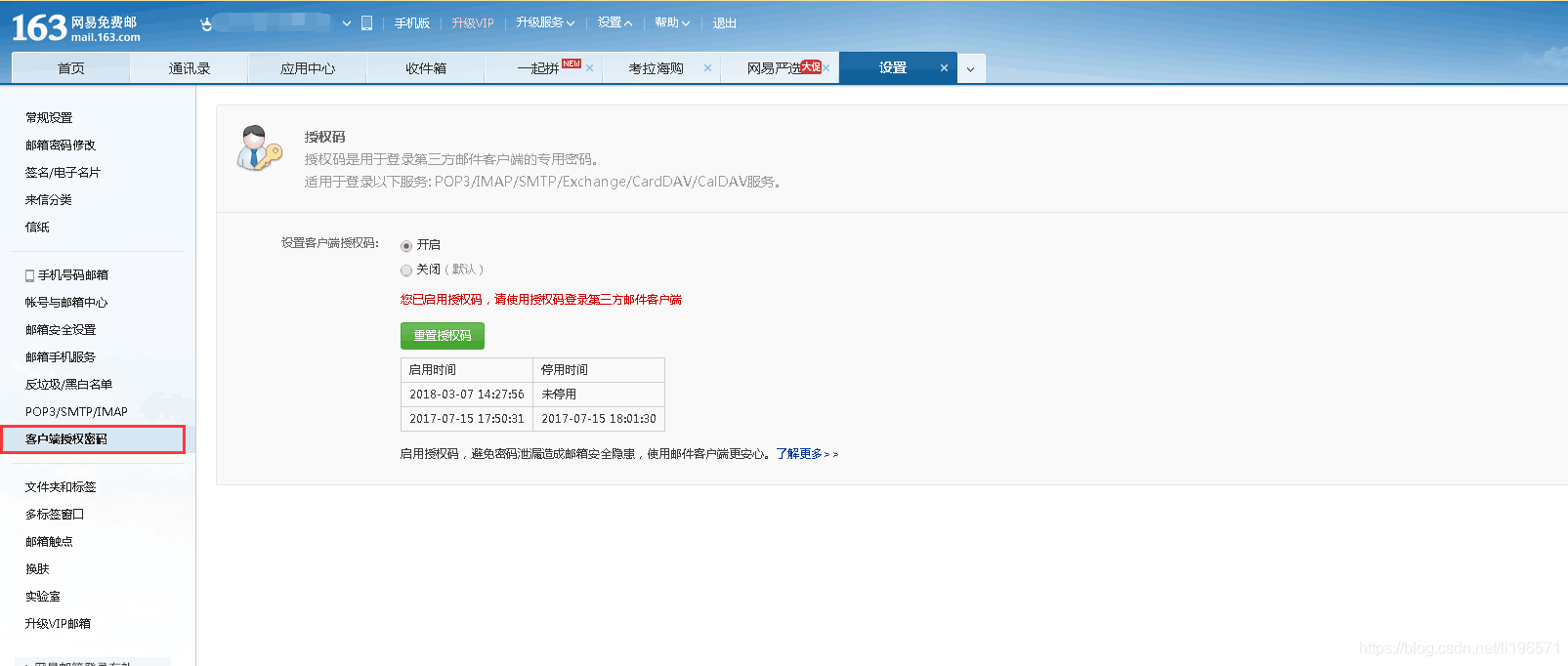Click the 未停用 table cell
Image resolution: width=1568 pixels, height=666 pixels.
click(x=599, y=395)
